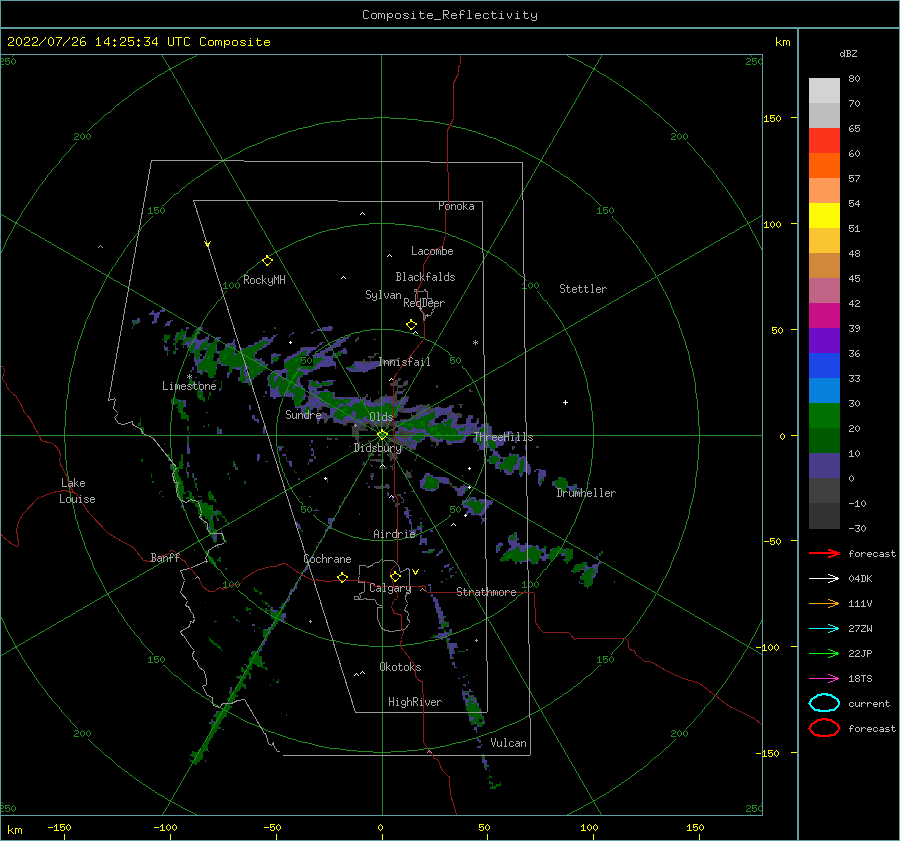900x841 pixels.
Task: Click the Innisfail city label
Action: pyautogui.click(x=404, y=362)
